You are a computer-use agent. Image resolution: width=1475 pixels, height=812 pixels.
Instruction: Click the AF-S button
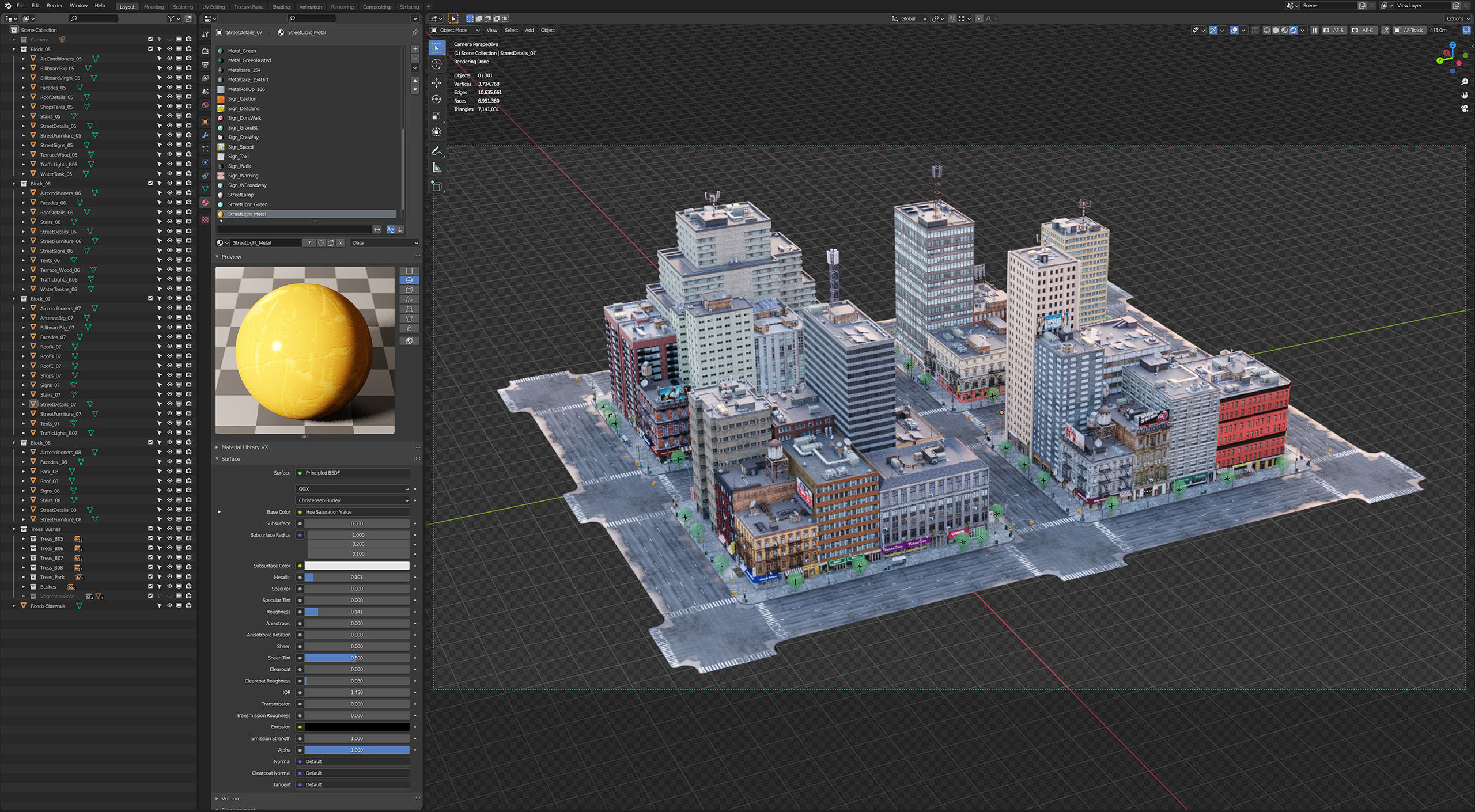click(x=1333, y=30)
